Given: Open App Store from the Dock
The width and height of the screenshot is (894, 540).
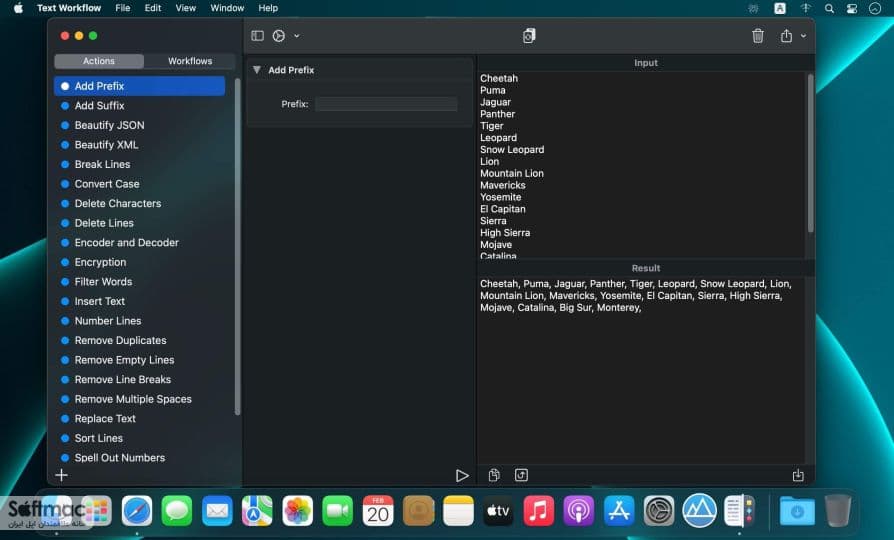Looking at the screenshot, I should click(619, 510).
